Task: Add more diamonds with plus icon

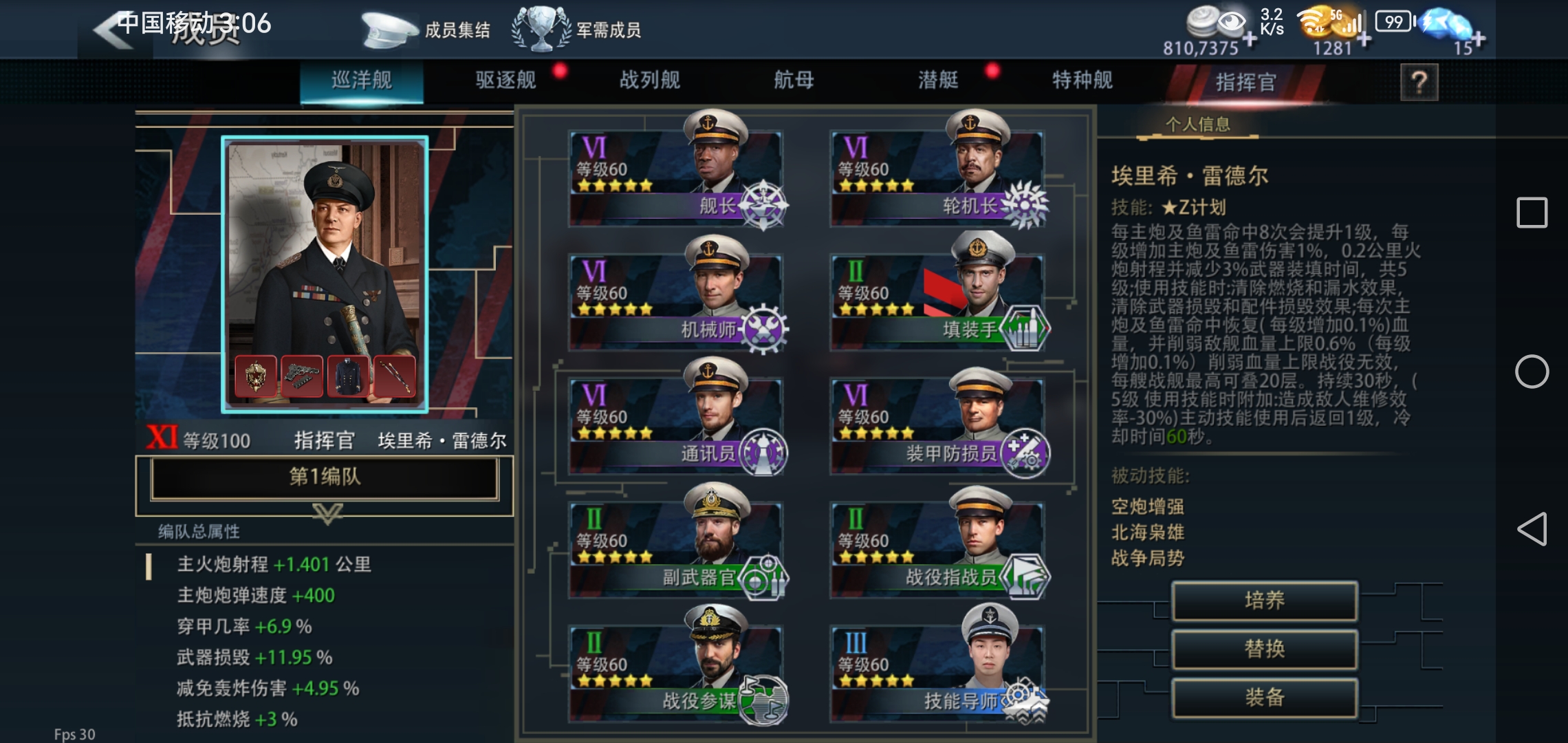Action: [x=1477, y=39]
